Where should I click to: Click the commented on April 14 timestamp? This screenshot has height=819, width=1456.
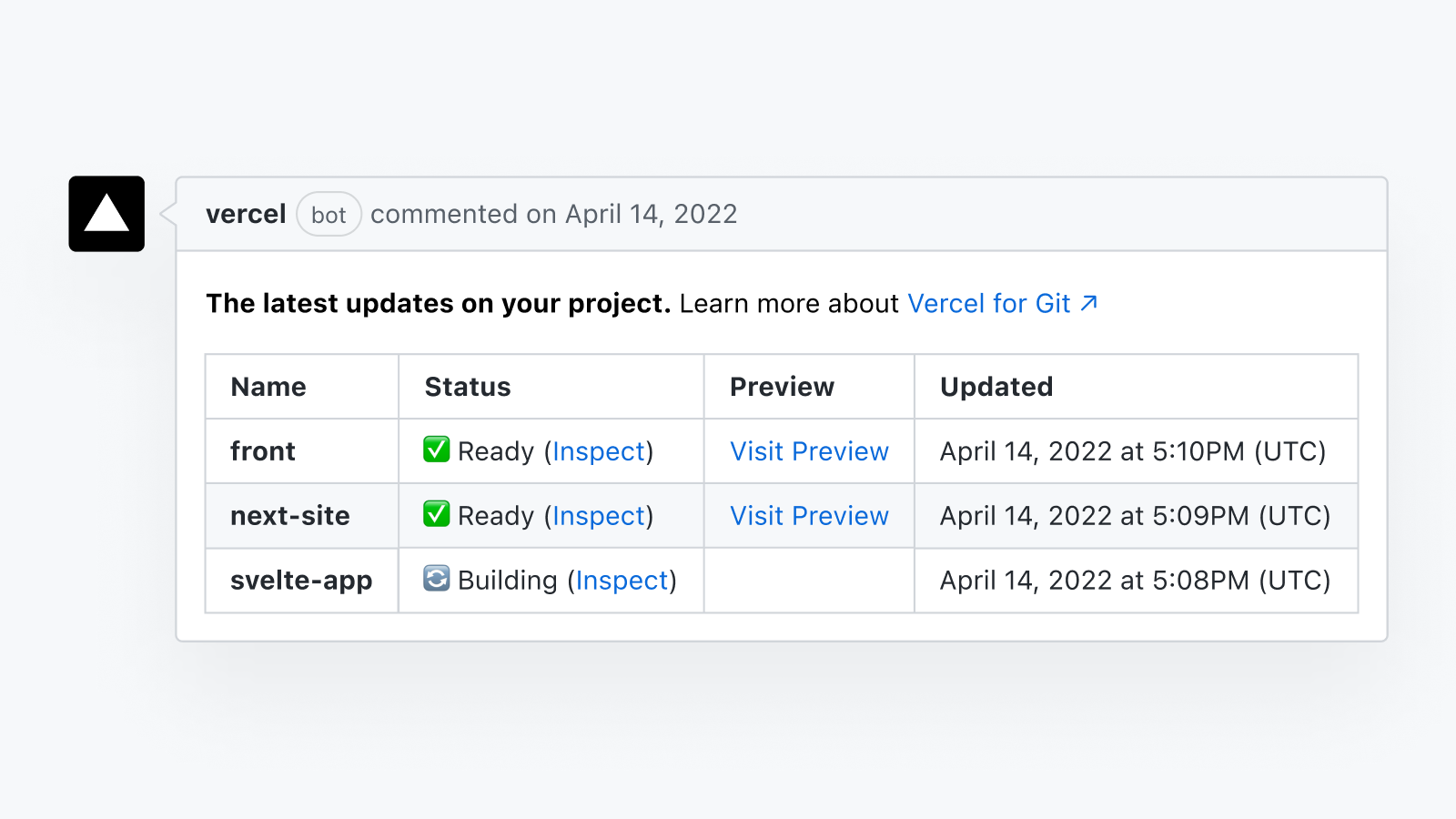coord(553,214)
